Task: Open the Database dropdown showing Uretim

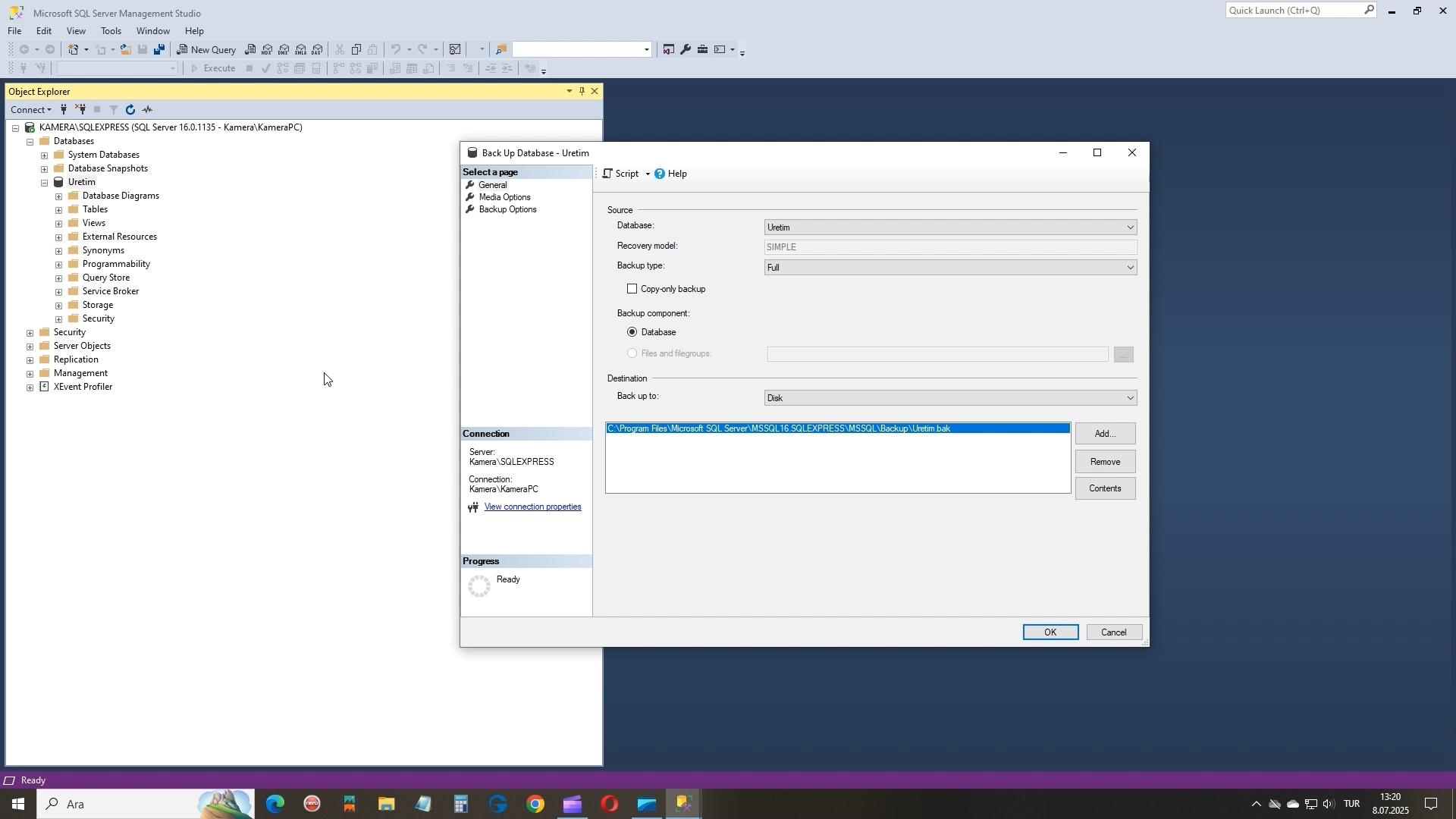Action: pyautogui.click(x=950, y=227)
